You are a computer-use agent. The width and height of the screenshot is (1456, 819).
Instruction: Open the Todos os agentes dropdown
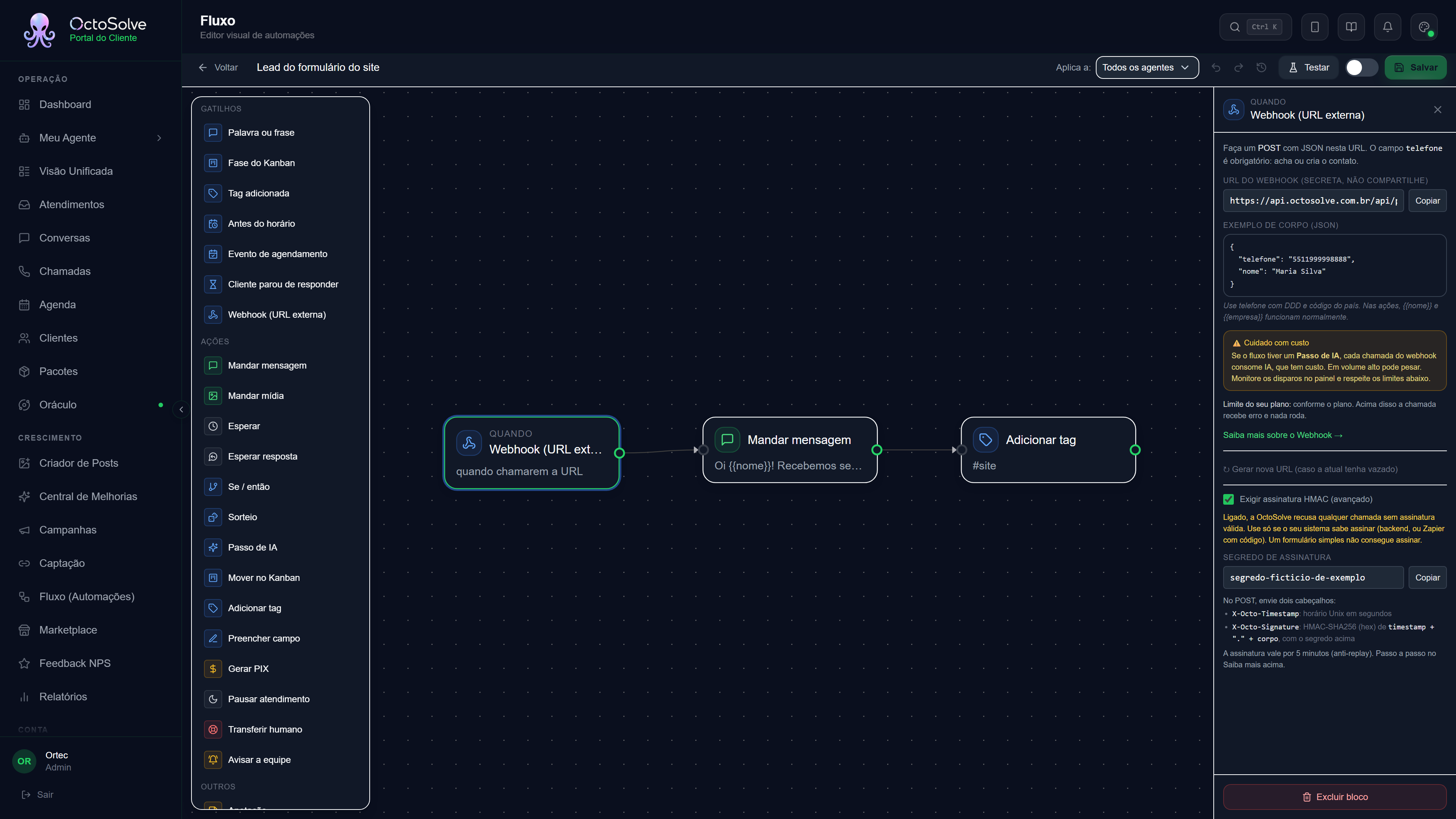click(x=1147, y=67)
